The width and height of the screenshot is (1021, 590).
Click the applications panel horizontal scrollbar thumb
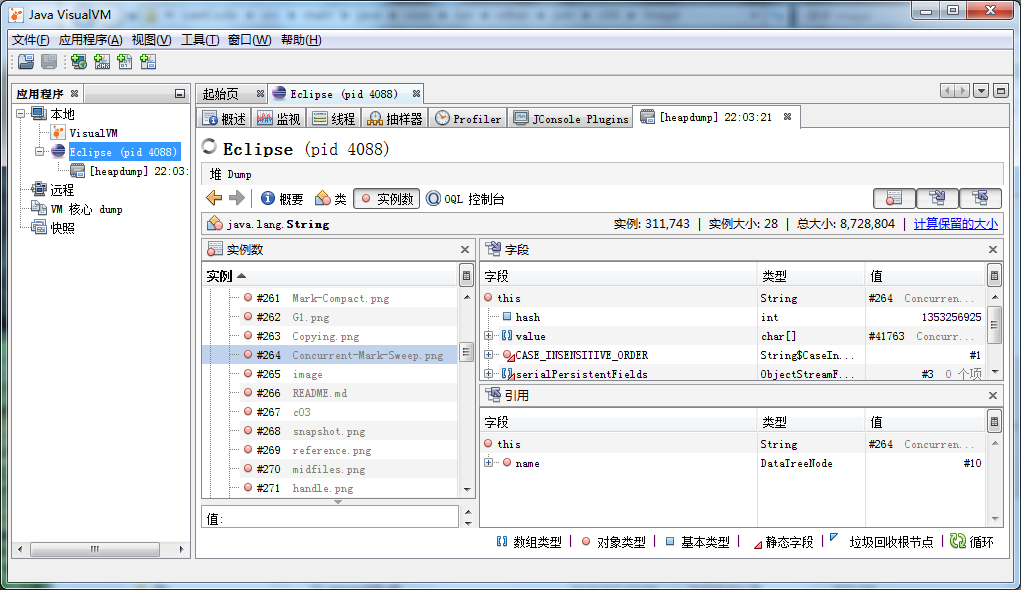95,549
